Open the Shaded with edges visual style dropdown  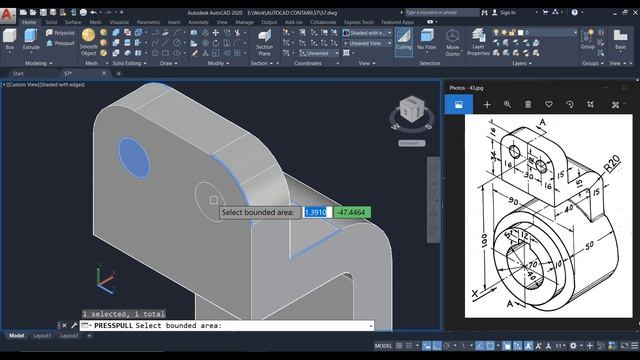[367, 33]
